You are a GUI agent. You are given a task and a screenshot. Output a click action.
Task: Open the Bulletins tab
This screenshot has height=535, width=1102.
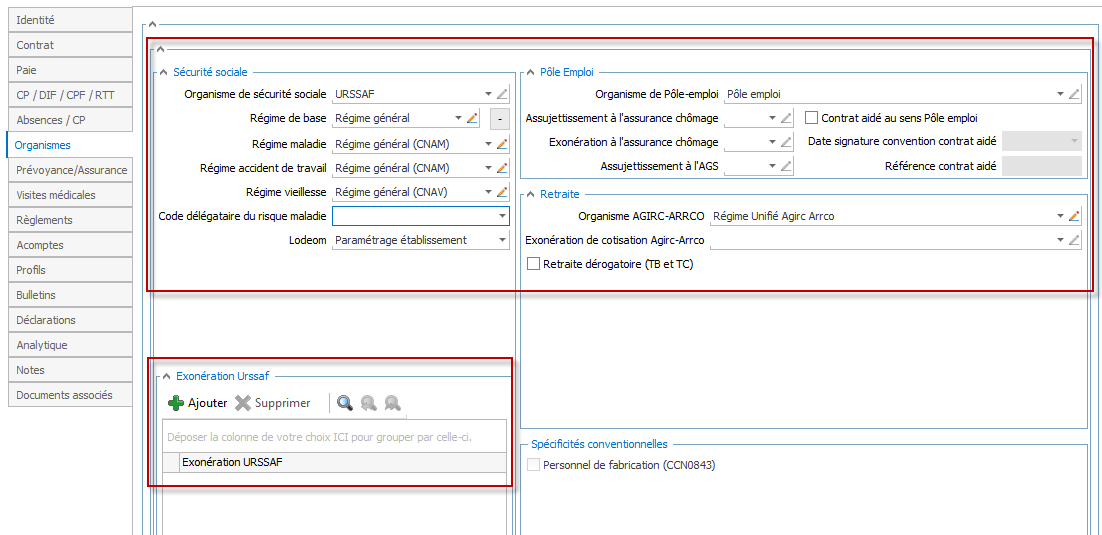(70, 295)
